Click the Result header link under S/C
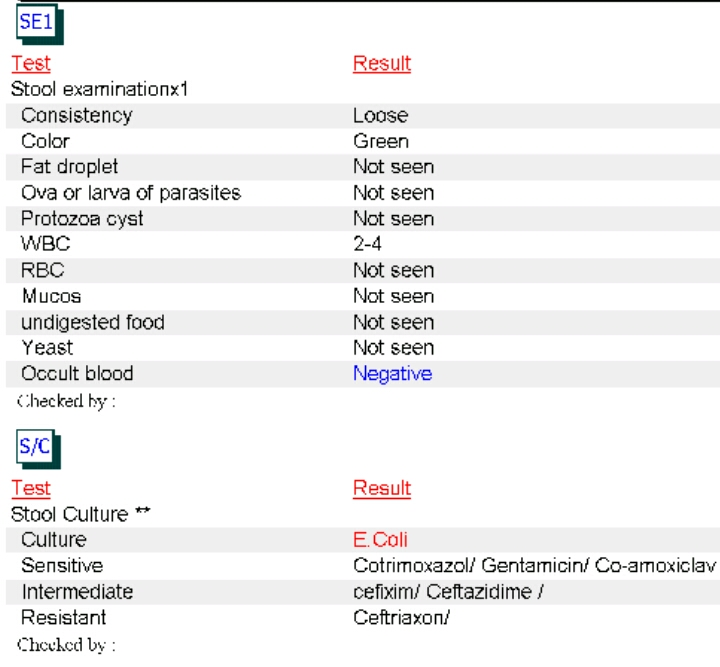 click(382, 488)
